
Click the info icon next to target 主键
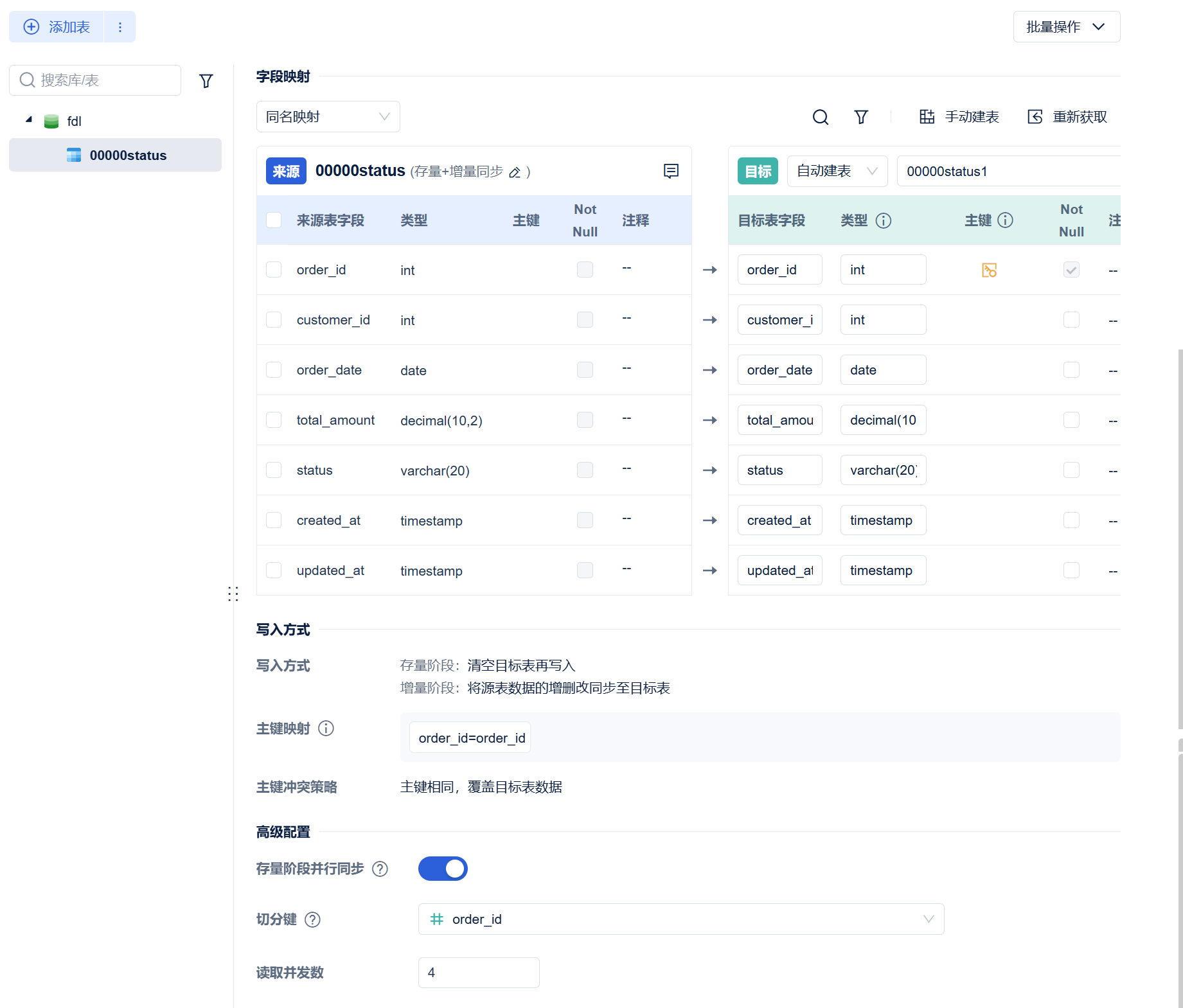click(x=1005, y=220)
